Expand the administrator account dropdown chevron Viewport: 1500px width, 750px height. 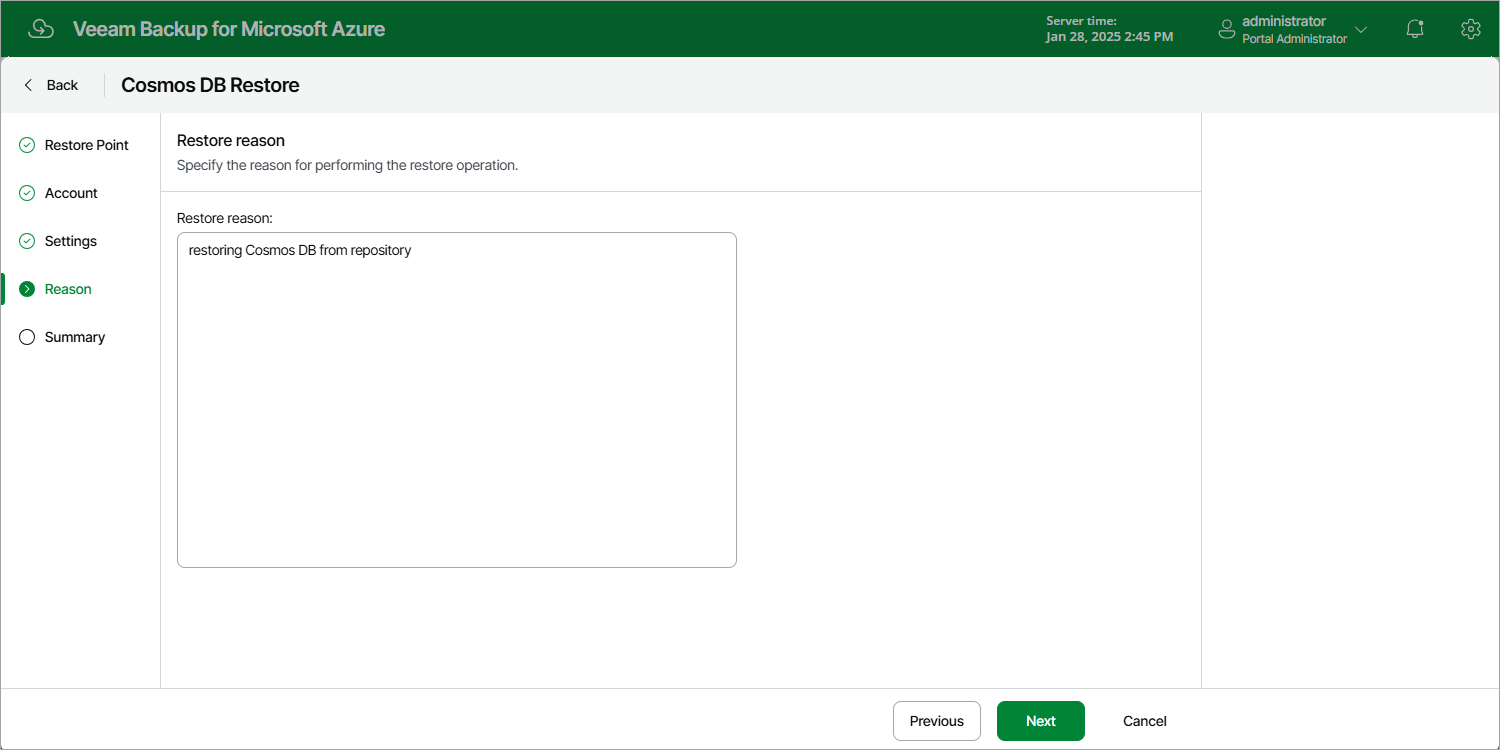coord(1361,30)
